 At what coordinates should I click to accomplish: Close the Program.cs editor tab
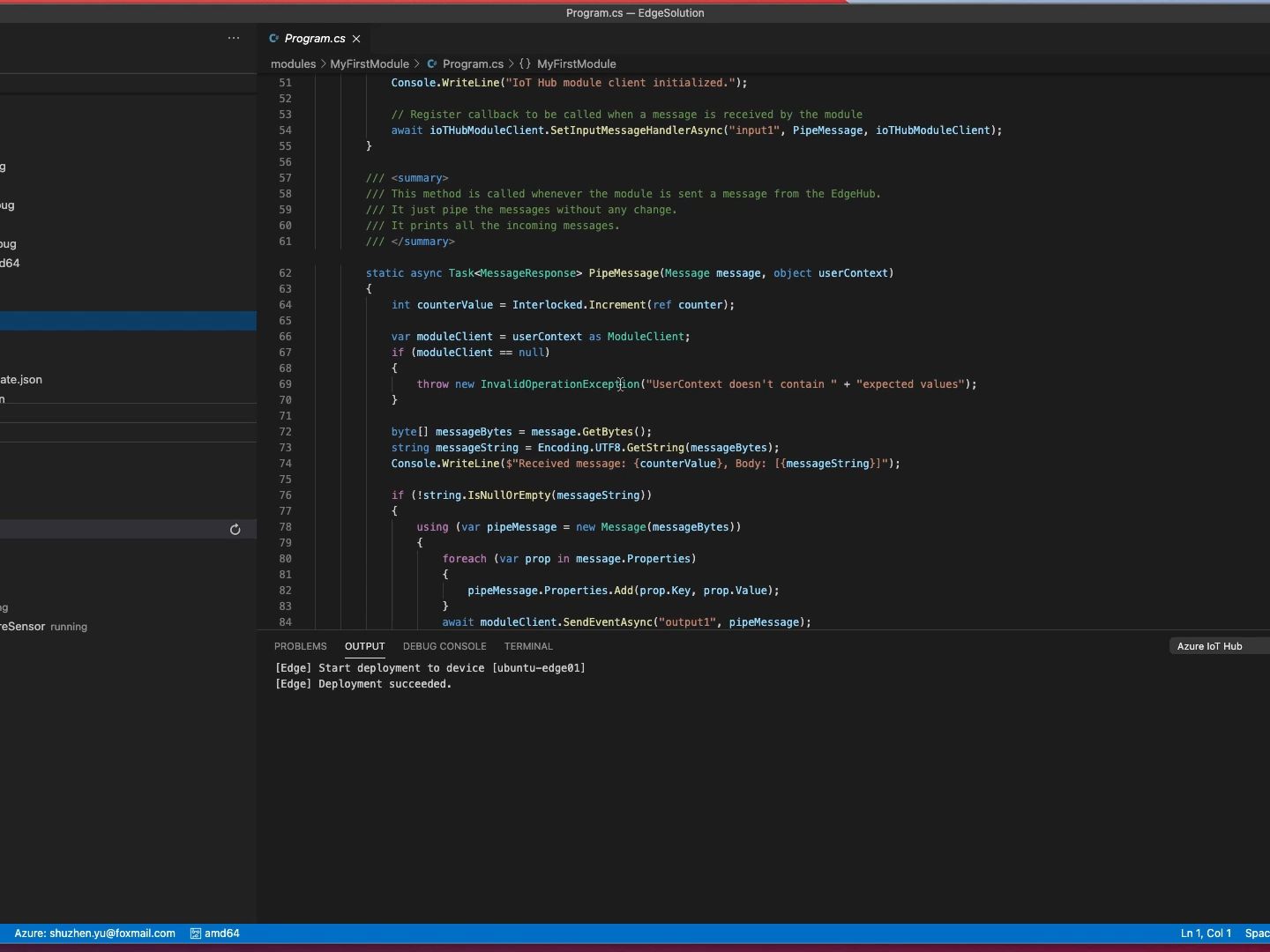click(356, 39)
